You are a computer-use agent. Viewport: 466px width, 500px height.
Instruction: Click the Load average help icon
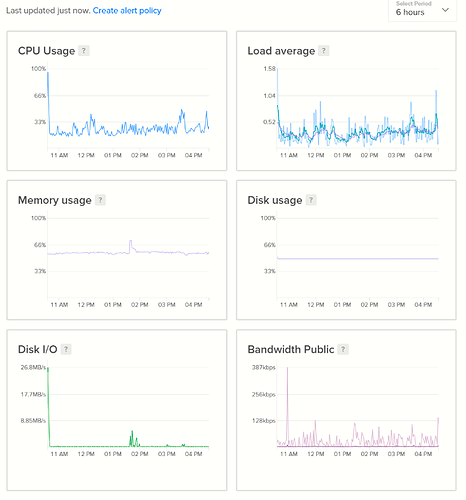pyautogui.click(x=323, y=51)
